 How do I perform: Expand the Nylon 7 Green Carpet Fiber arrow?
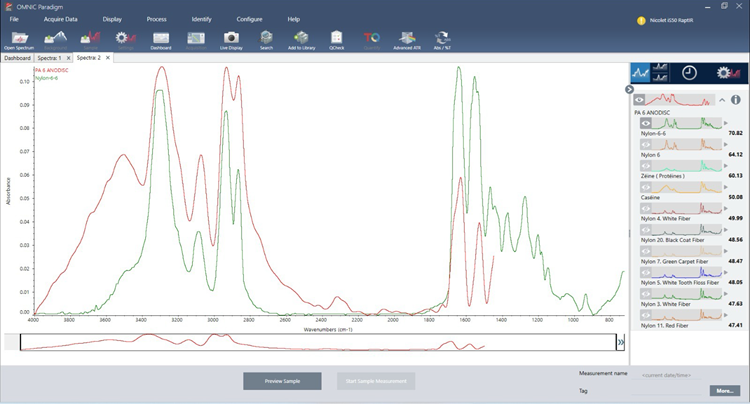[726, 251]
